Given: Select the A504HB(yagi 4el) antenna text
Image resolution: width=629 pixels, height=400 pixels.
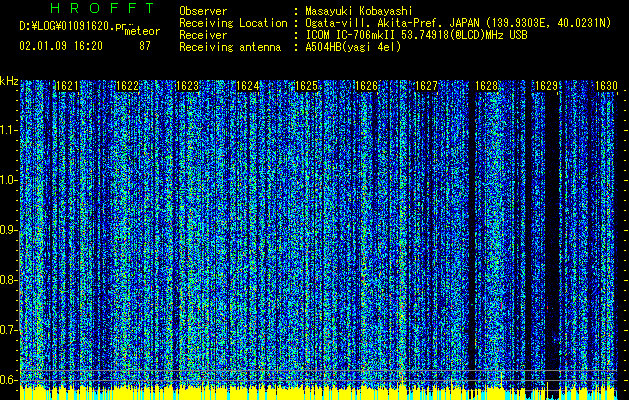Looking at the screenshot, I should [x=353, y=47].
